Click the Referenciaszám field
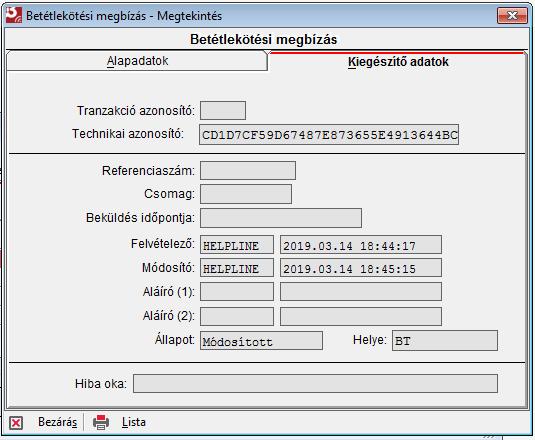The image size is (535, 440). pyautogui.click(x=248, y=171)
